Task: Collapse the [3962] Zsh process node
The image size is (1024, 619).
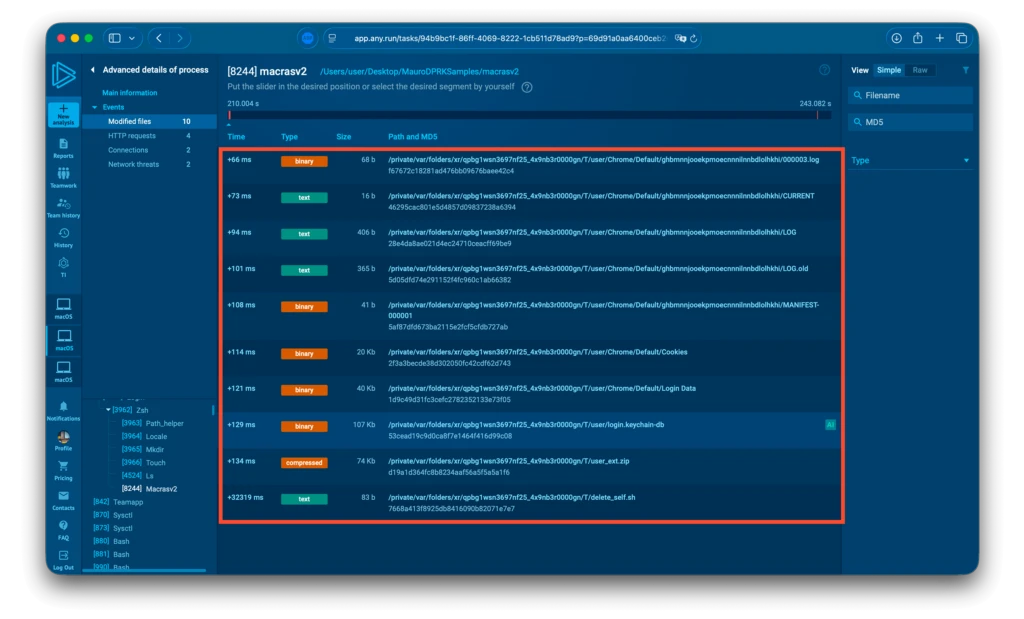Action: pos(108,409)
